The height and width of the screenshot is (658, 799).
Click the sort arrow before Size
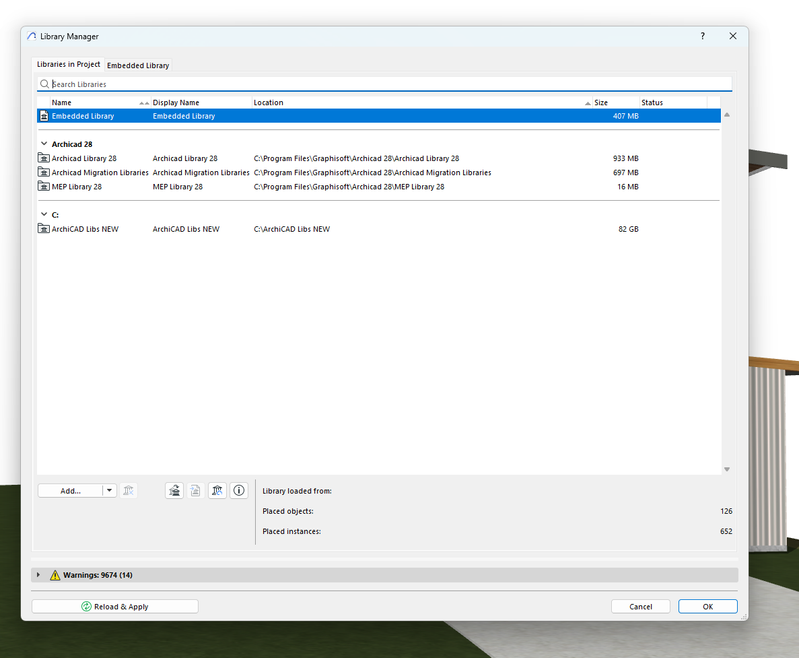(588, 103)
